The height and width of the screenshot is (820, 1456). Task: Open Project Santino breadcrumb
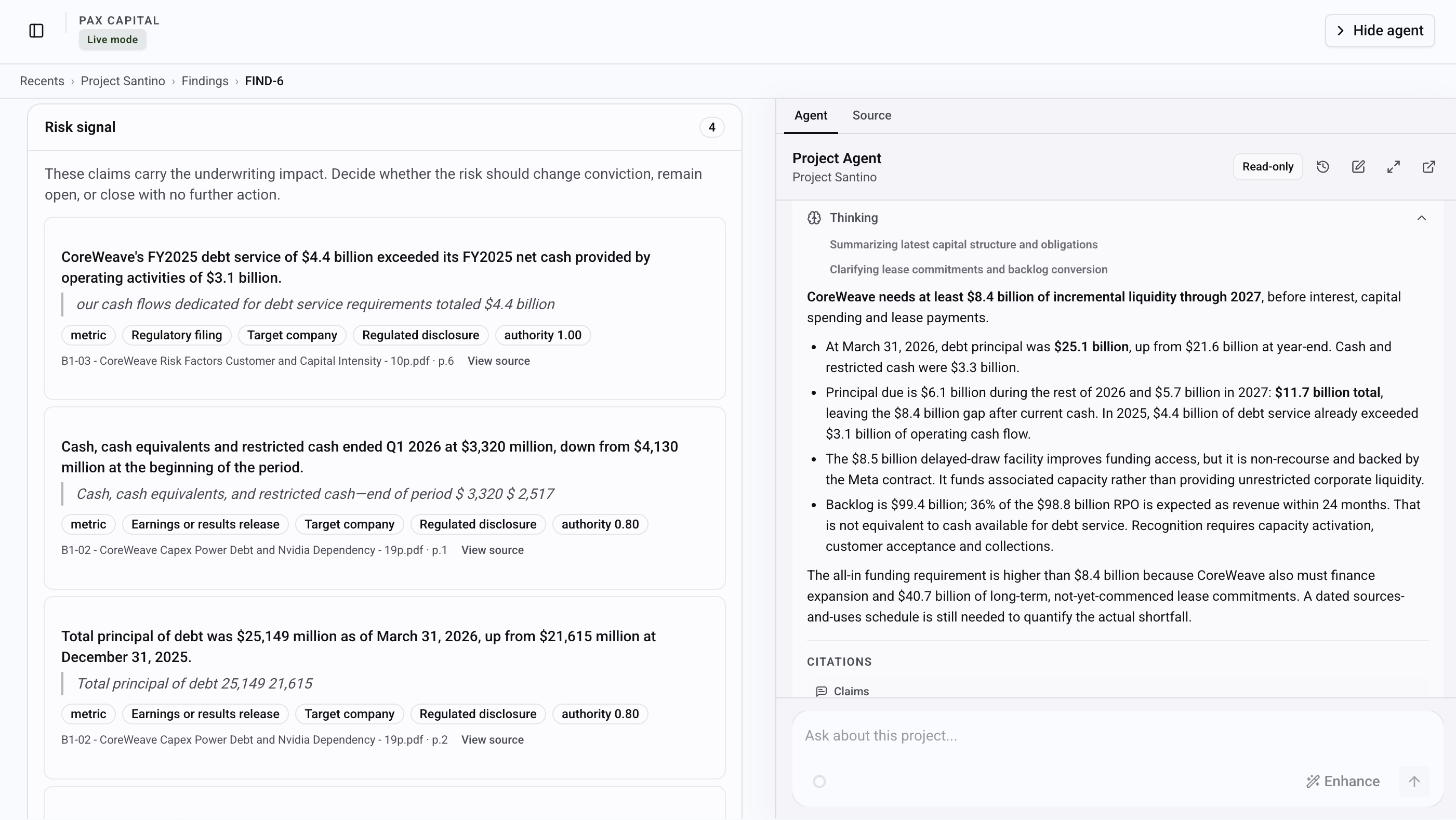point(123,81)
